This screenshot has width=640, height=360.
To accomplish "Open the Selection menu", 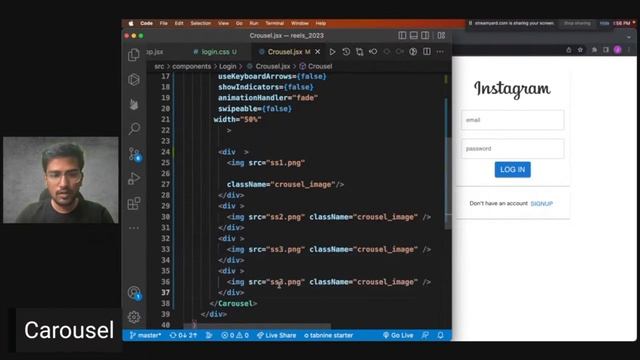I will coord(200,23).
